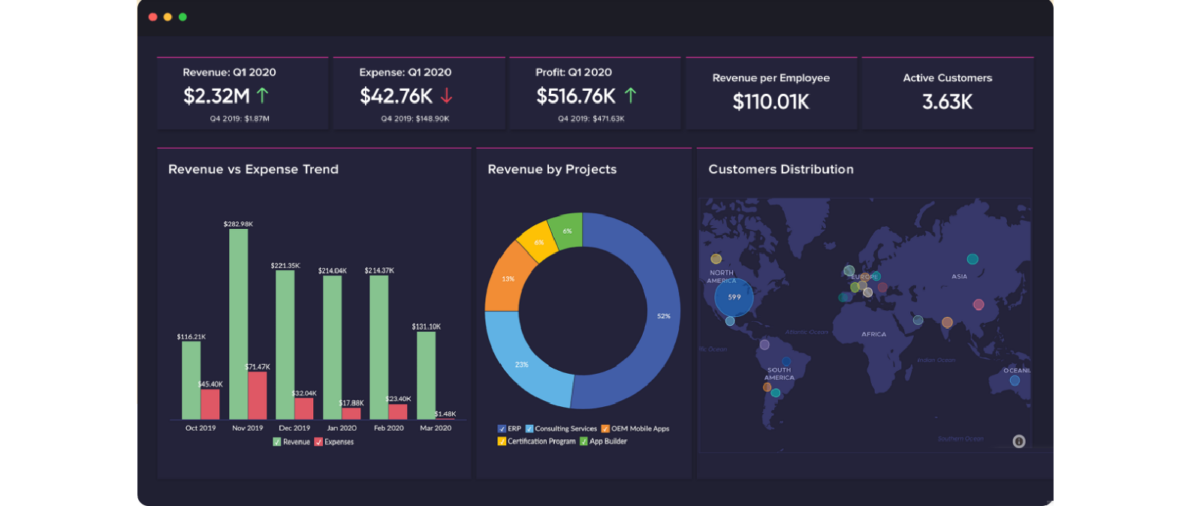1200x506 pixels.
Task: Click the green up arrow beside Revenue Q1 2020
Action: [263, 96]
